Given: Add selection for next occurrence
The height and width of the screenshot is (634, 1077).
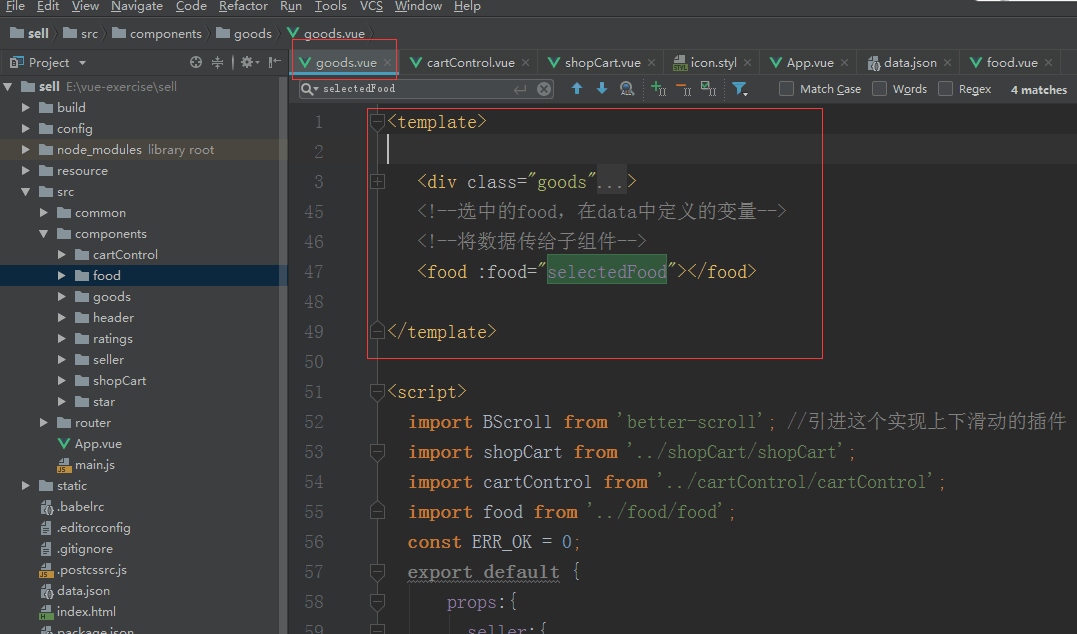Looking at the screenshot, I should (x=658, y=89).
